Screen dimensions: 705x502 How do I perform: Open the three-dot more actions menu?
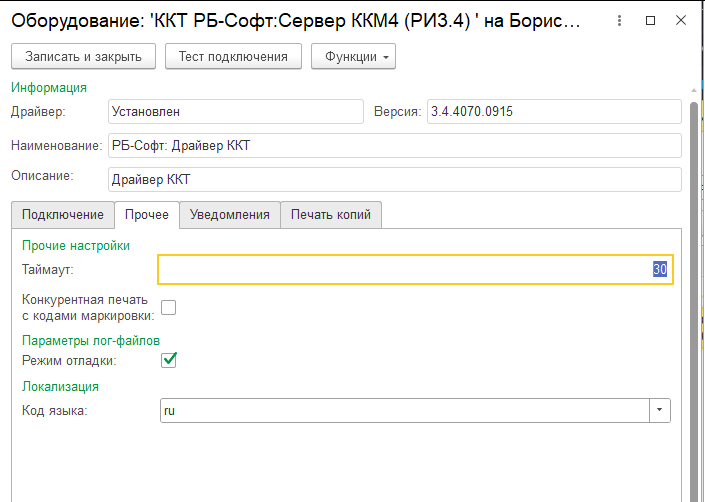[619, 21]
